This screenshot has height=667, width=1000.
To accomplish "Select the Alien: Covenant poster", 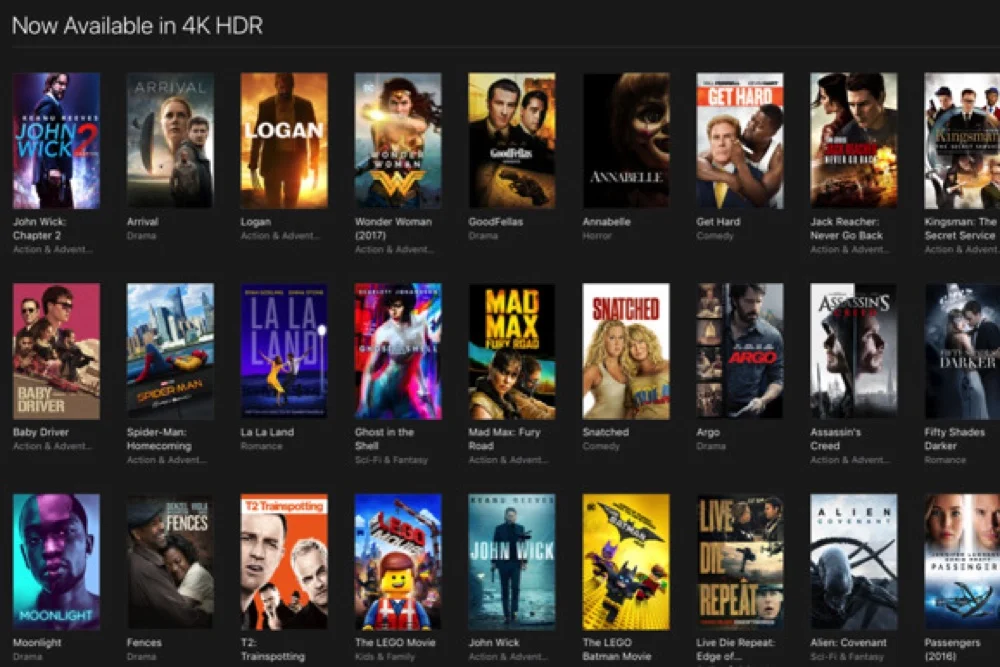I will pos(853,562).
